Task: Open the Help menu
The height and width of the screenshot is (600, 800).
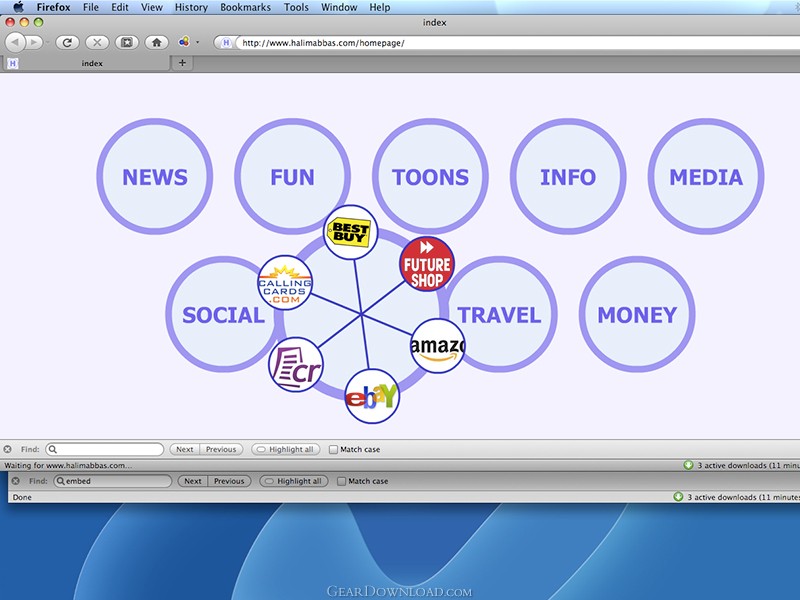Action: (x=380, y=7)
